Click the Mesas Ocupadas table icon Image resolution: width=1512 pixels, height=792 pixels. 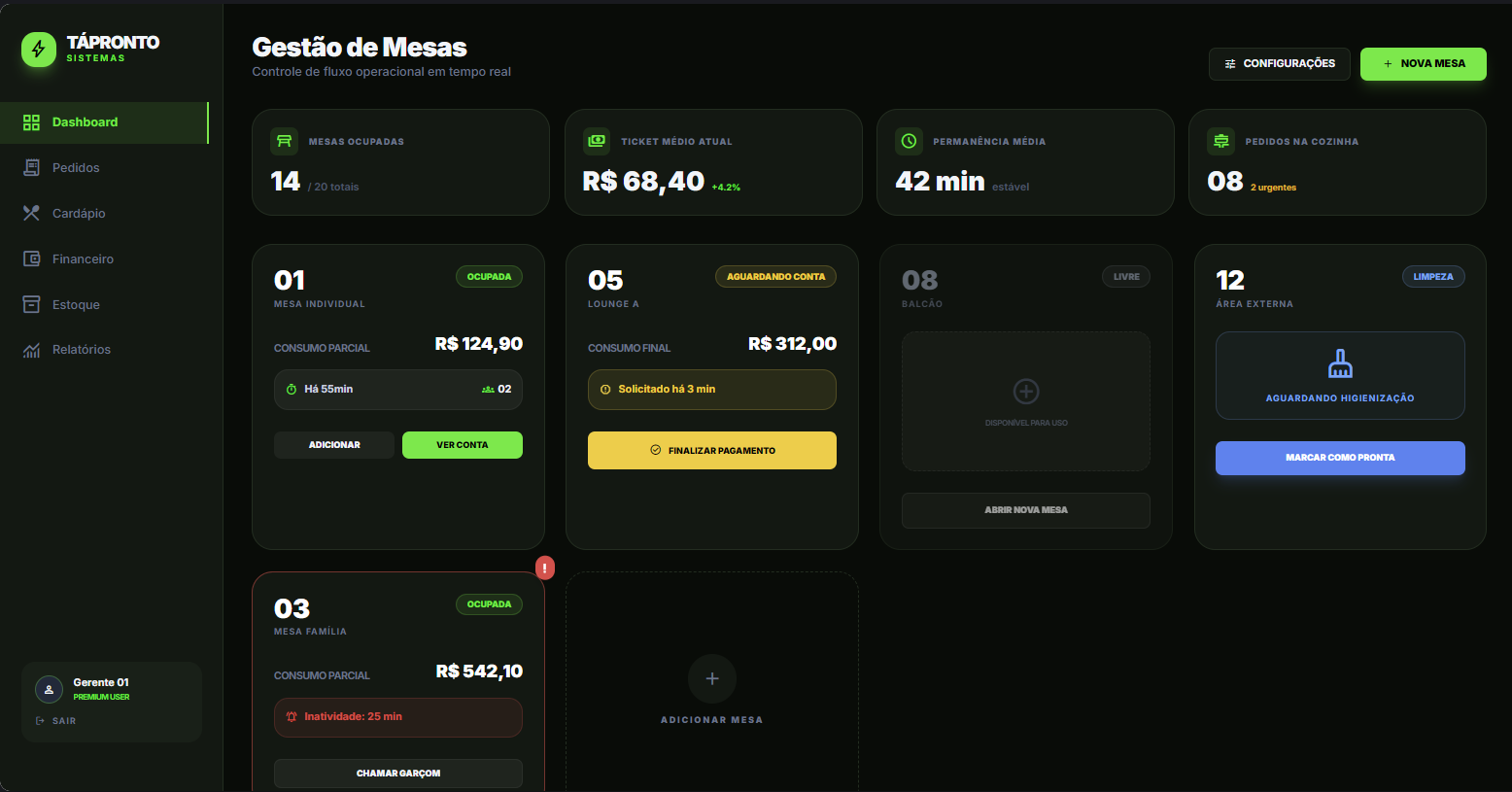pyautogui.click(x=284, y=141)
